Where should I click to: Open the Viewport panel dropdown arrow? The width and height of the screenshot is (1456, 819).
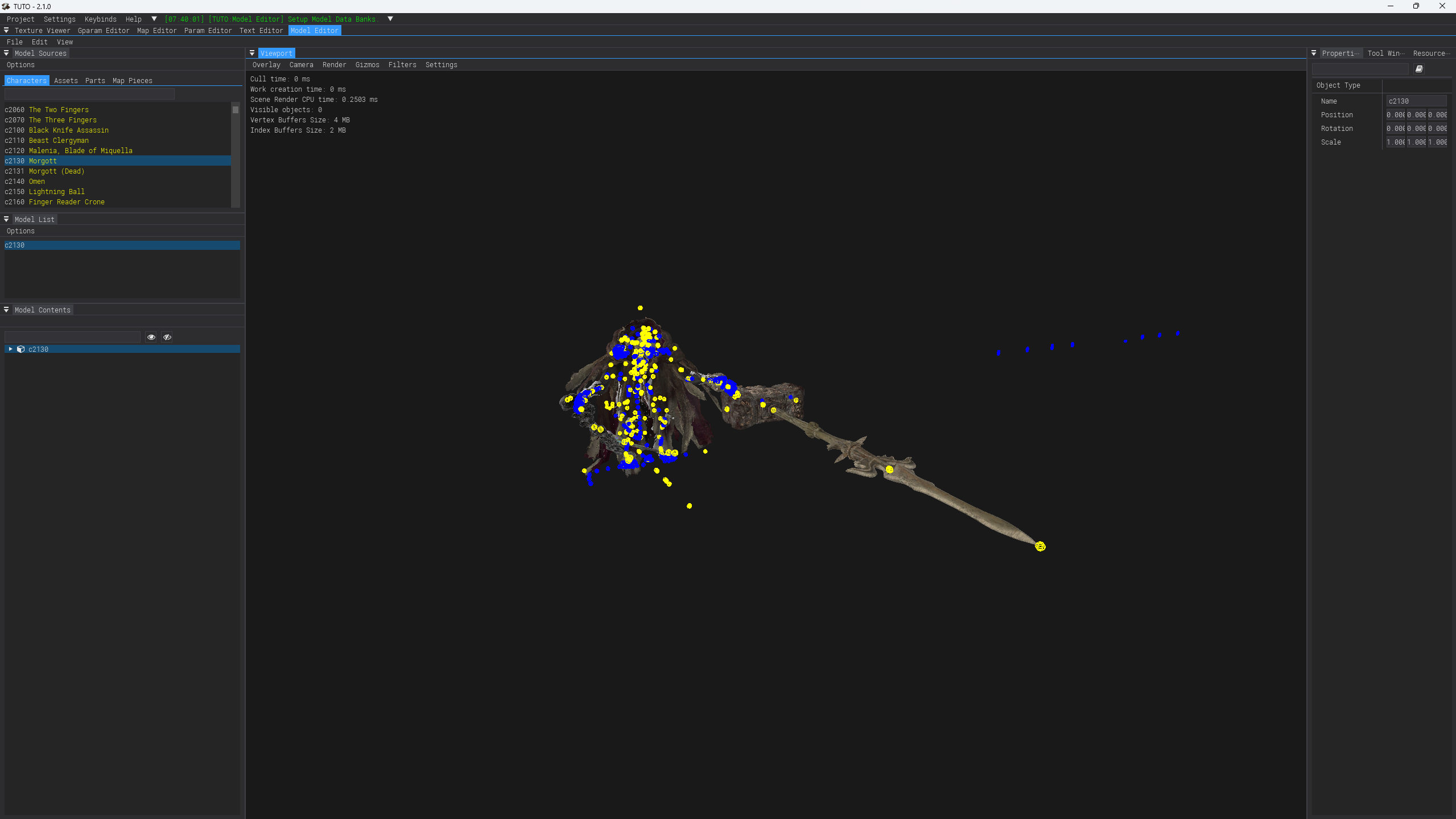tap(252, 53)
